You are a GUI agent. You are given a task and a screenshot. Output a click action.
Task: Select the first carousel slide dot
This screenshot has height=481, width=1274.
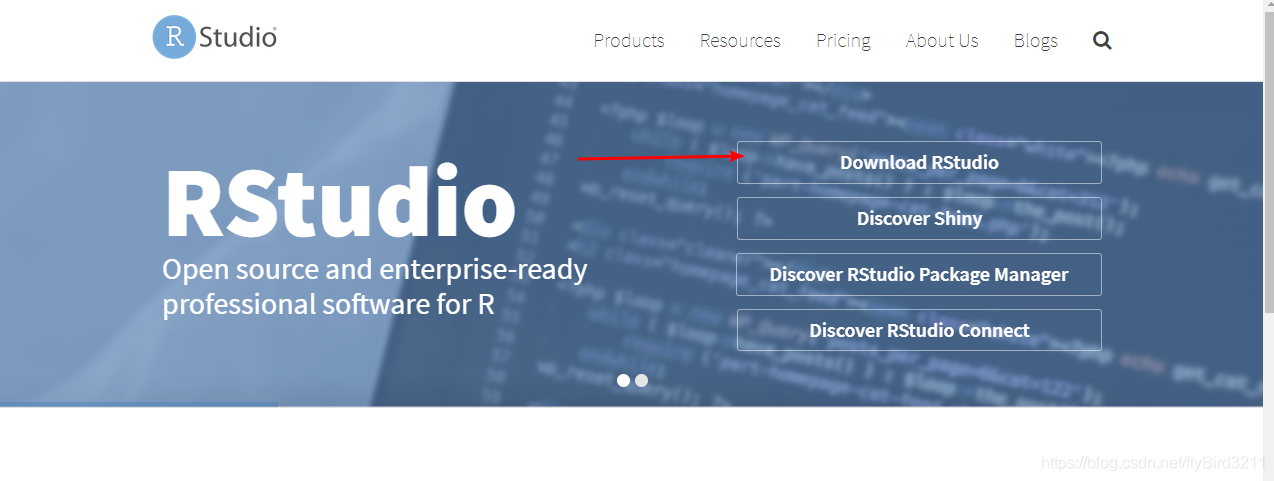tap(623, 380)
